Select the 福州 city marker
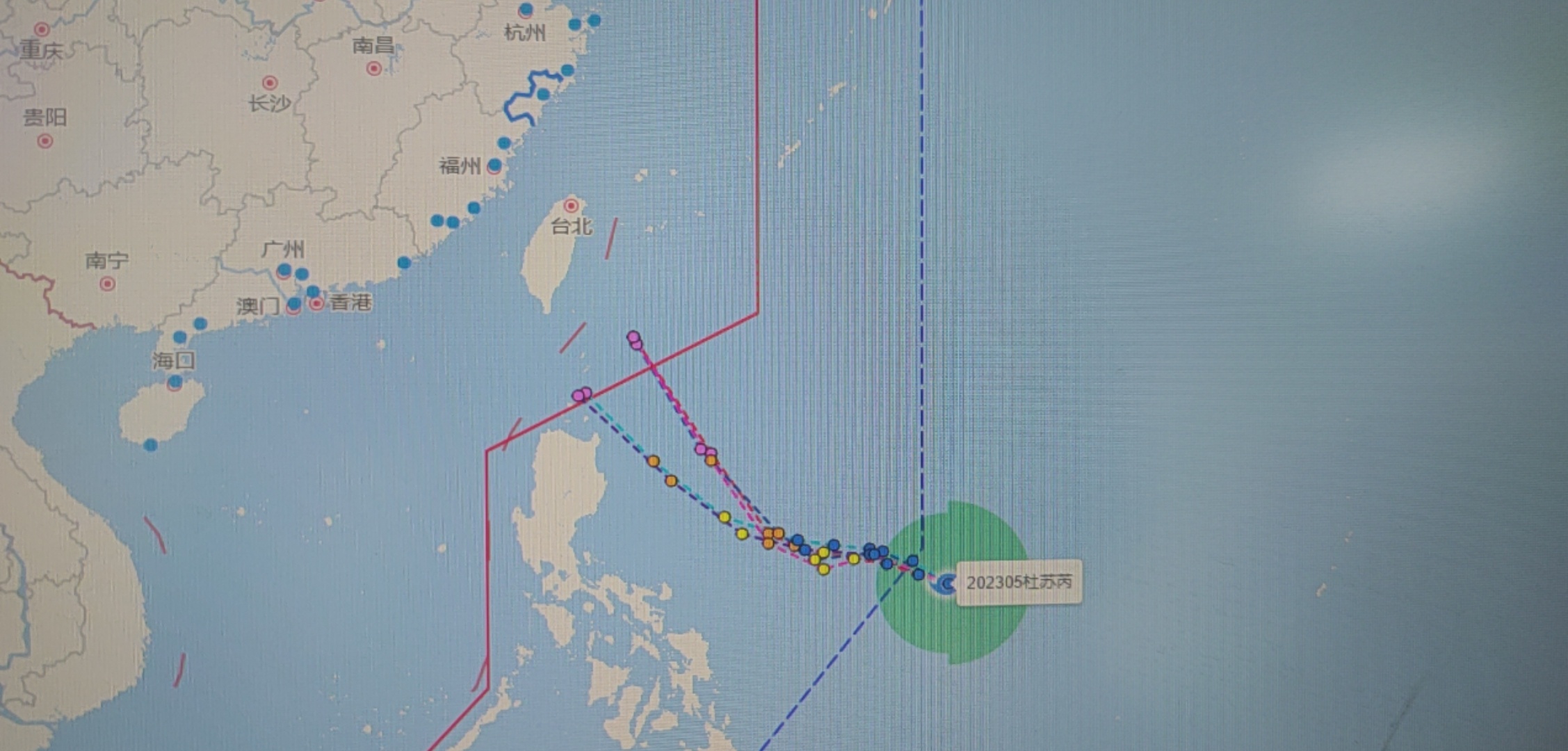 click(x=494, y=166)
